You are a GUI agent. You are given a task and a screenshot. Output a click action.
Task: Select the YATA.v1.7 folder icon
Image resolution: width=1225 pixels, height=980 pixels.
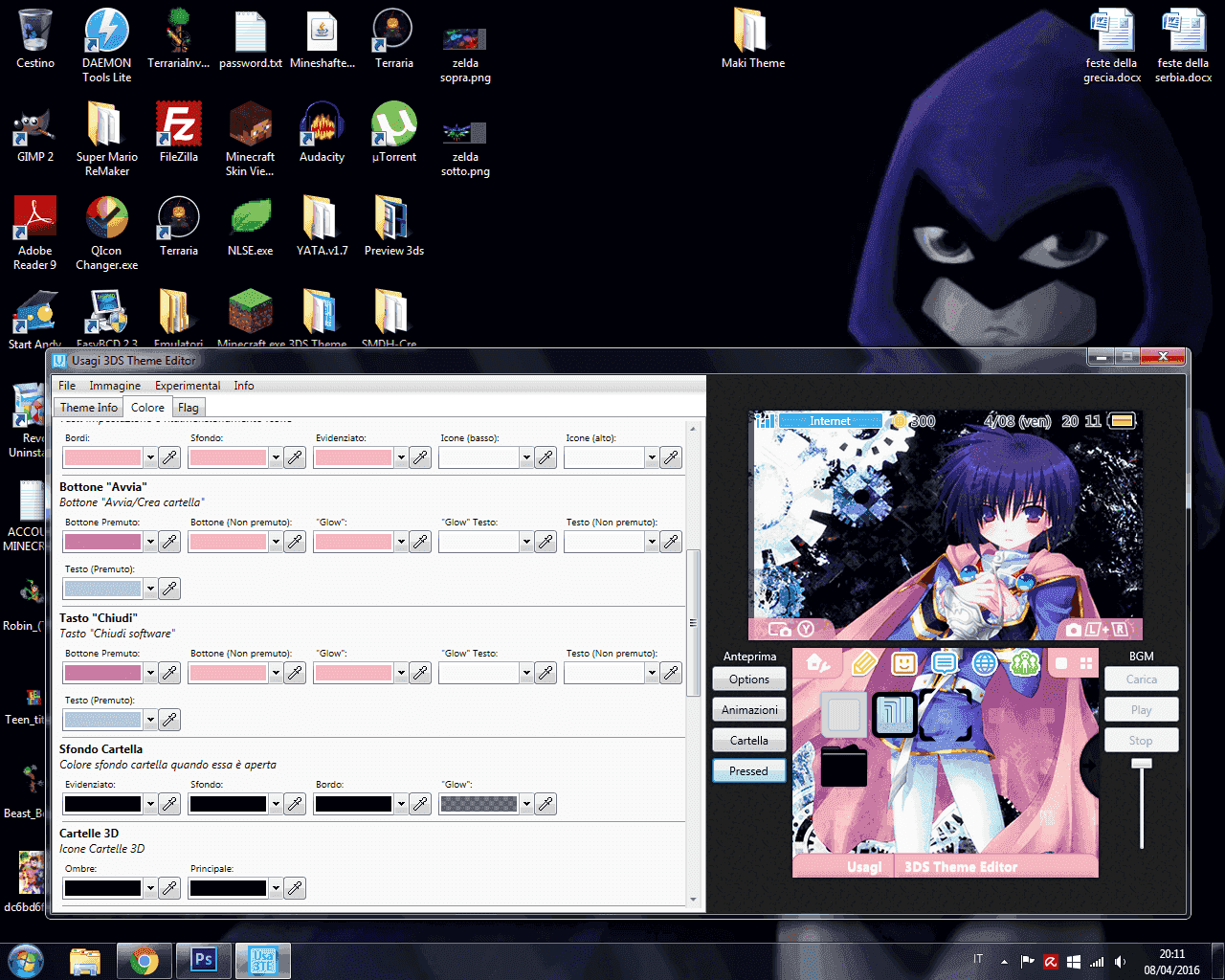(x=322, y=227)
